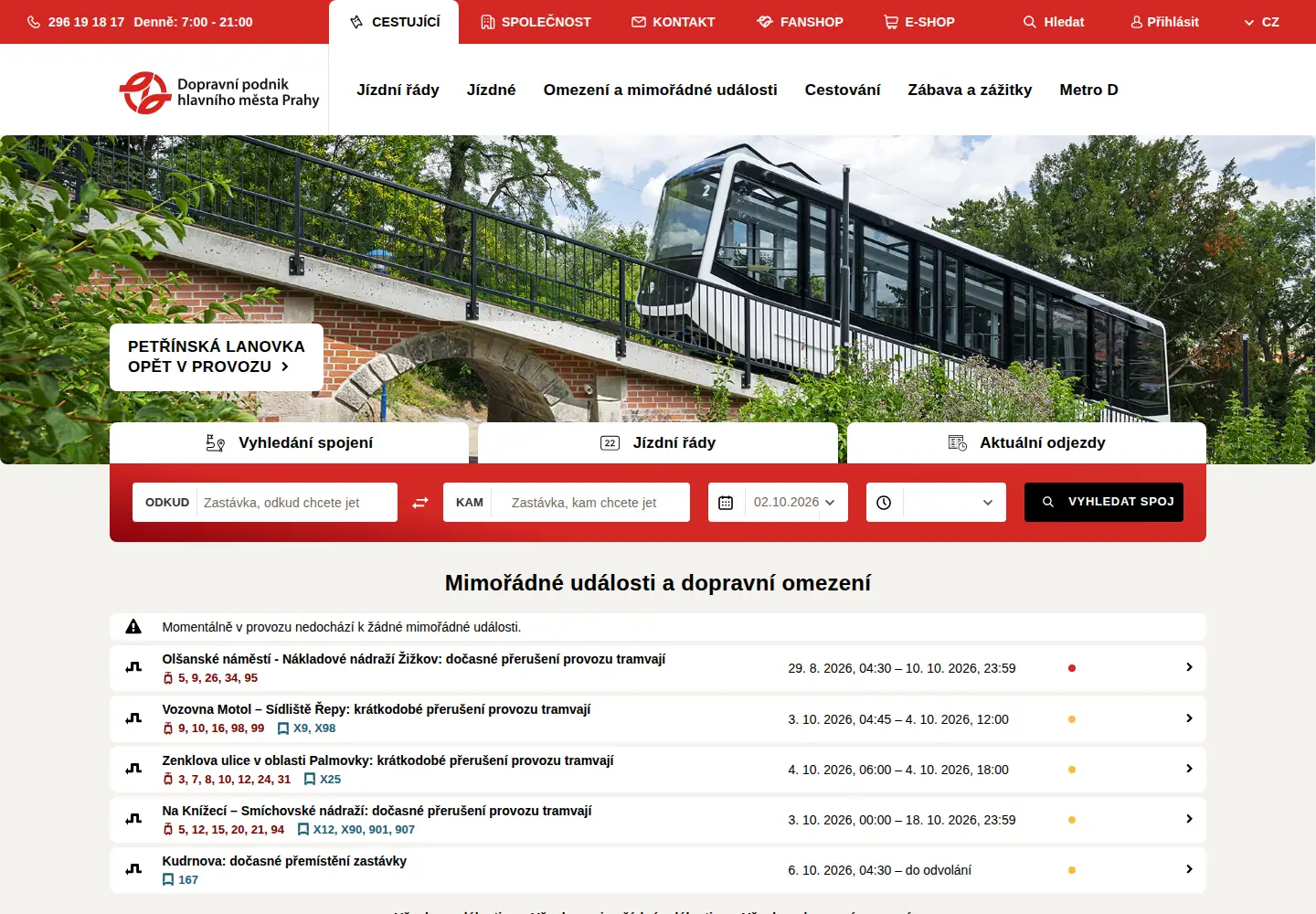Click the KAM destination stop field
This screenshot has width=1316, height=914.
click(567, 503)
